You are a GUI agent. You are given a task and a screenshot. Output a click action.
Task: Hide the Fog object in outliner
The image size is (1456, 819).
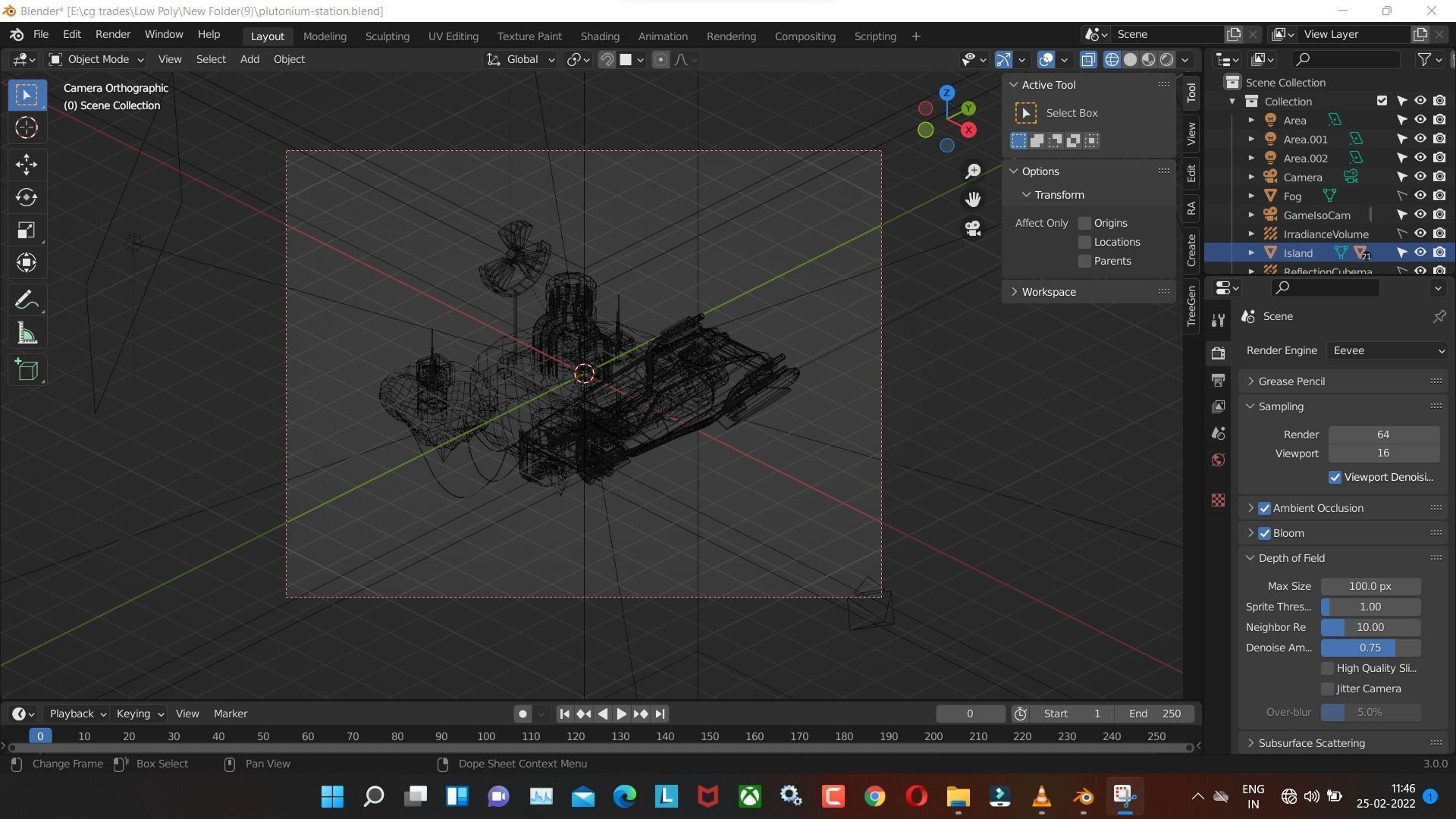1420,196
